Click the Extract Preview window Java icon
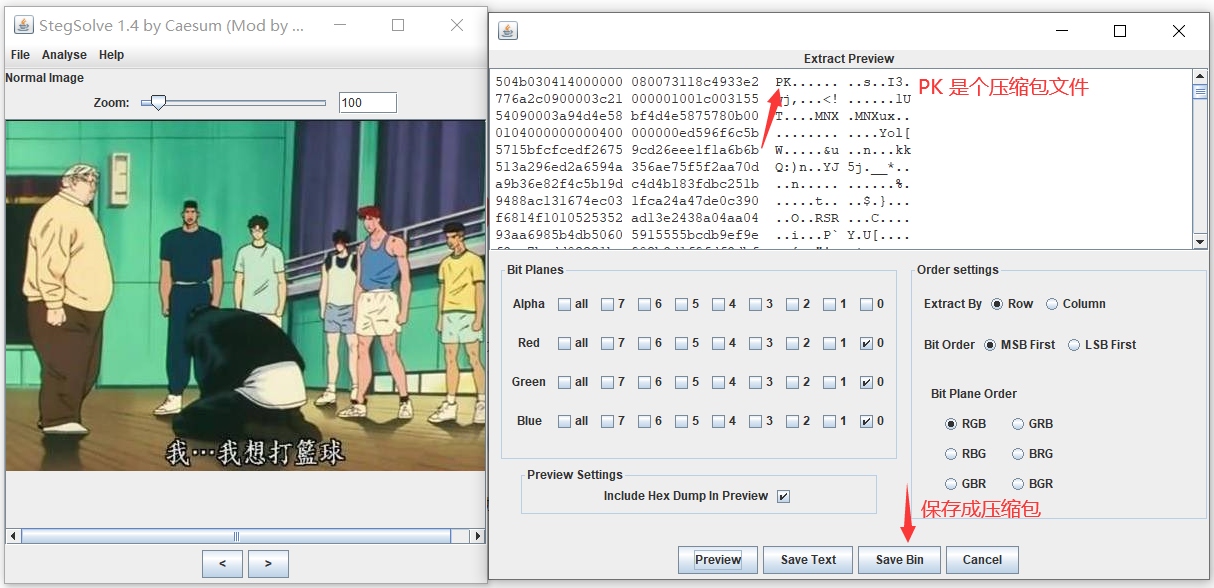Viewport: 1214px width, 588px height. 508,31
